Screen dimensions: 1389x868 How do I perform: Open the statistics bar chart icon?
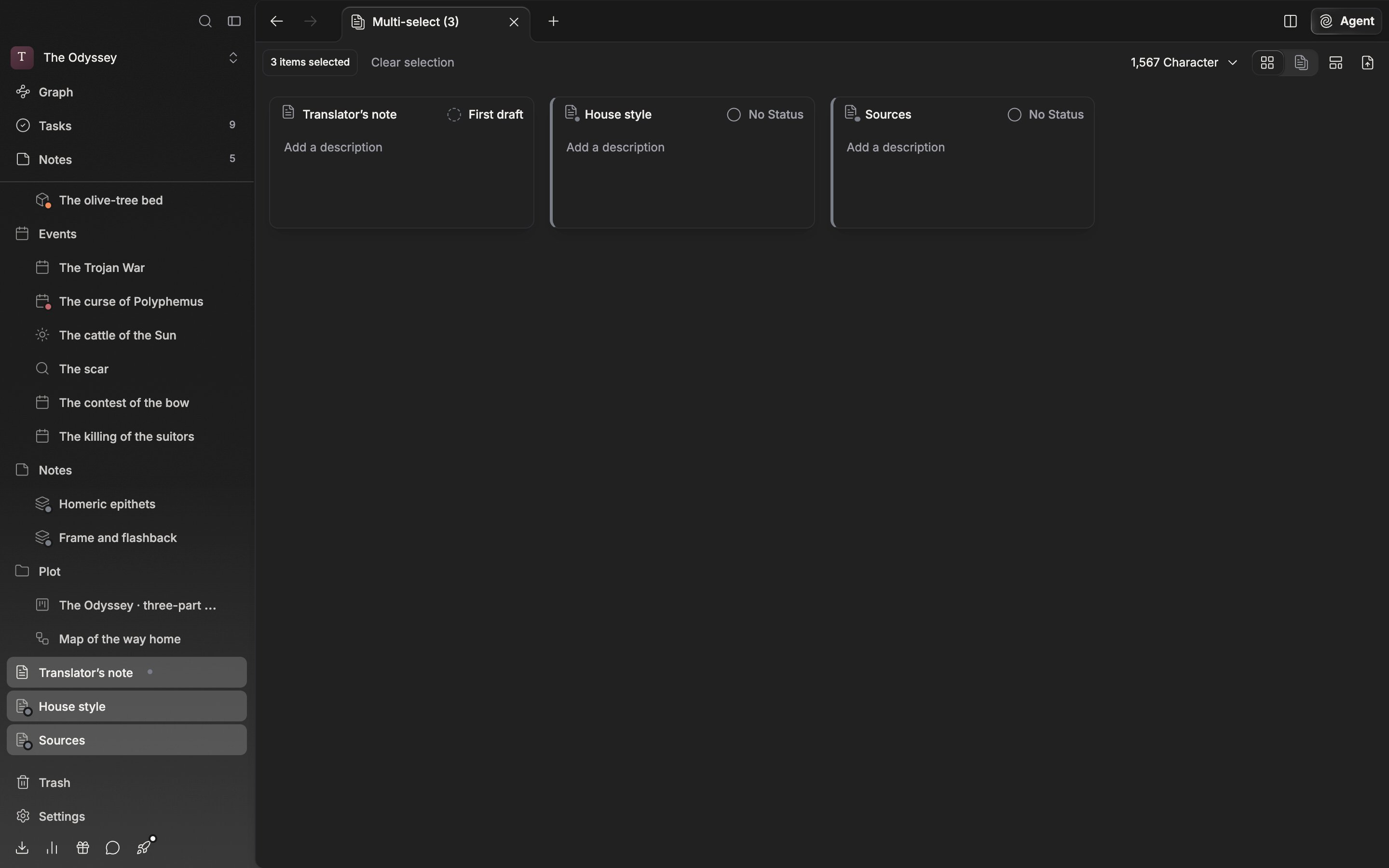click(x=52, y=848)
